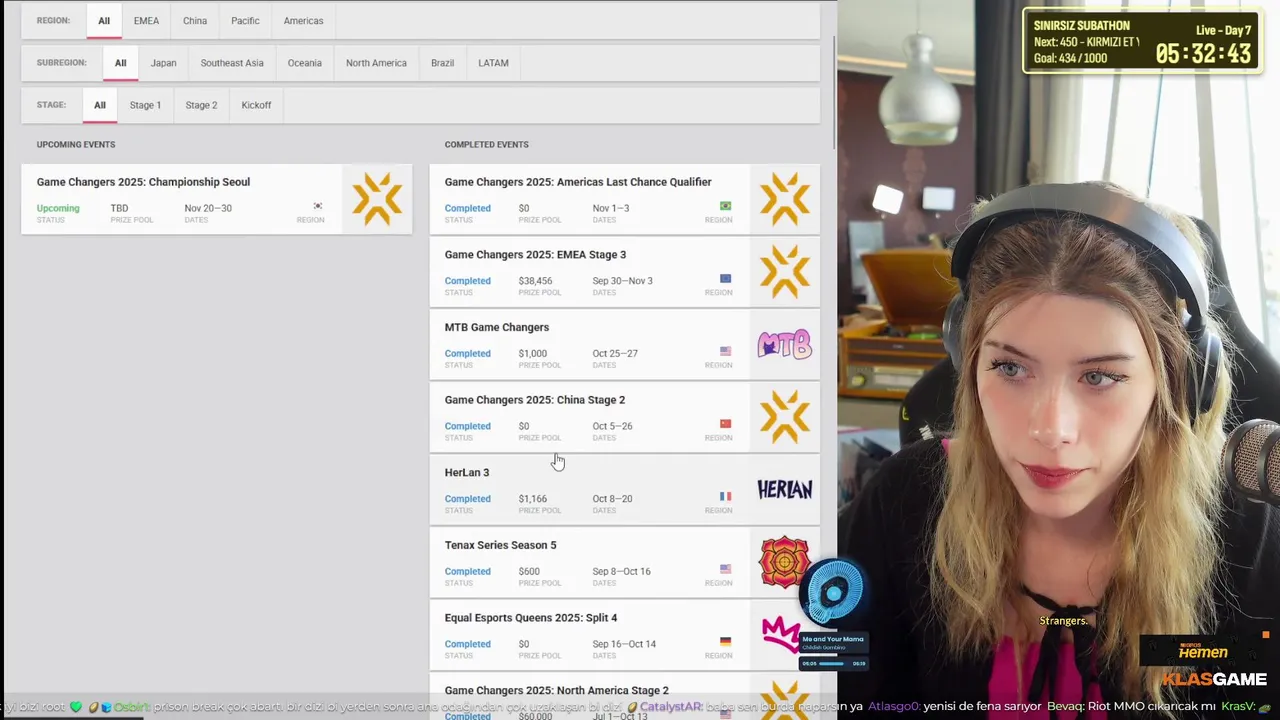
Task: Click the Tenax Series flower logo
Action: pyautogui.click(x=785, y=562)
